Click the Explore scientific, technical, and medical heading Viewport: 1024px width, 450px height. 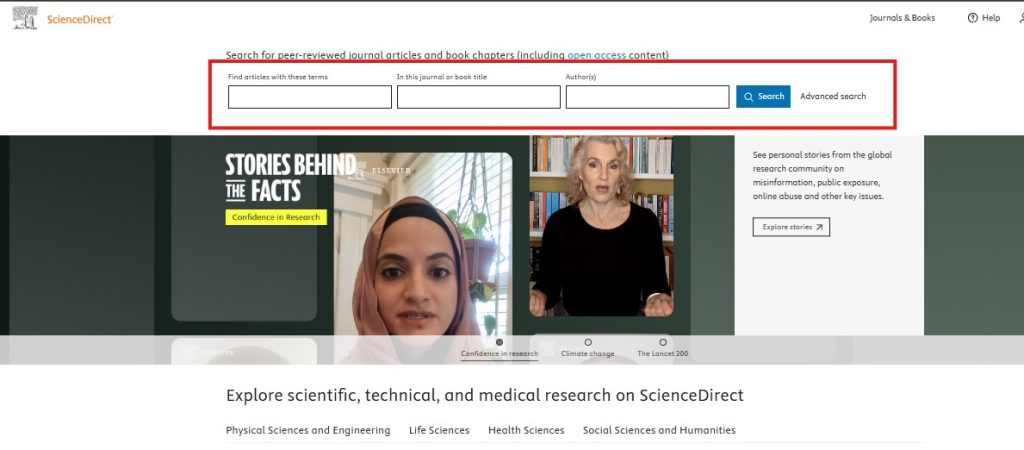coord(485,395)
